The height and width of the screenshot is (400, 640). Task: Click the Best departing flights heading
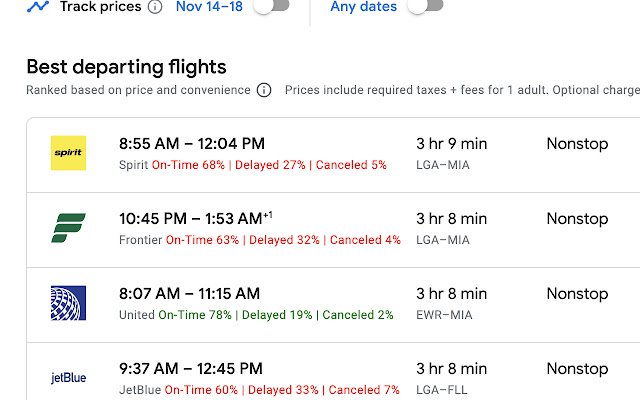click(126, 67)
